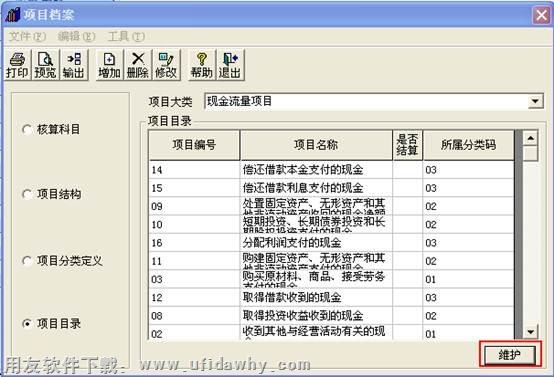Click the 输出 export toolbar icon
Screen dimensions: 554x377
pyautogui.click(x=73, y=65)
